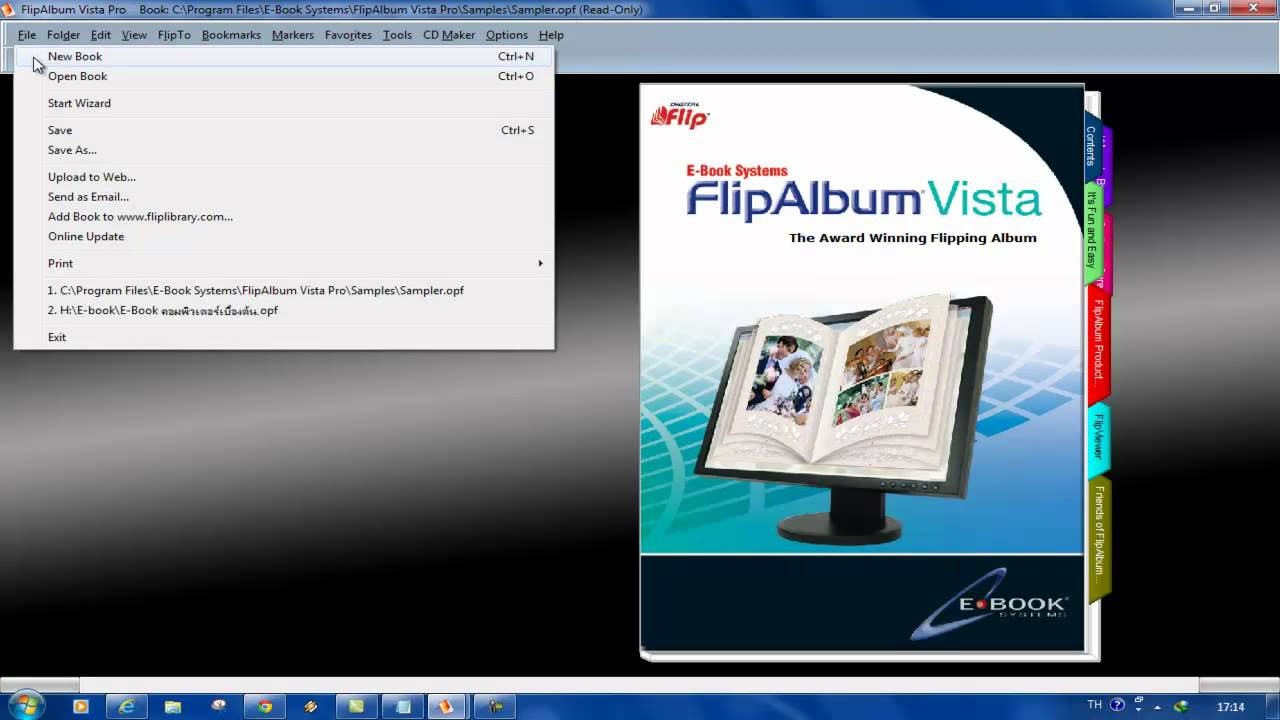1280x720 pixels.
Task: Open the Options menu
Action: tap(507, 35)
